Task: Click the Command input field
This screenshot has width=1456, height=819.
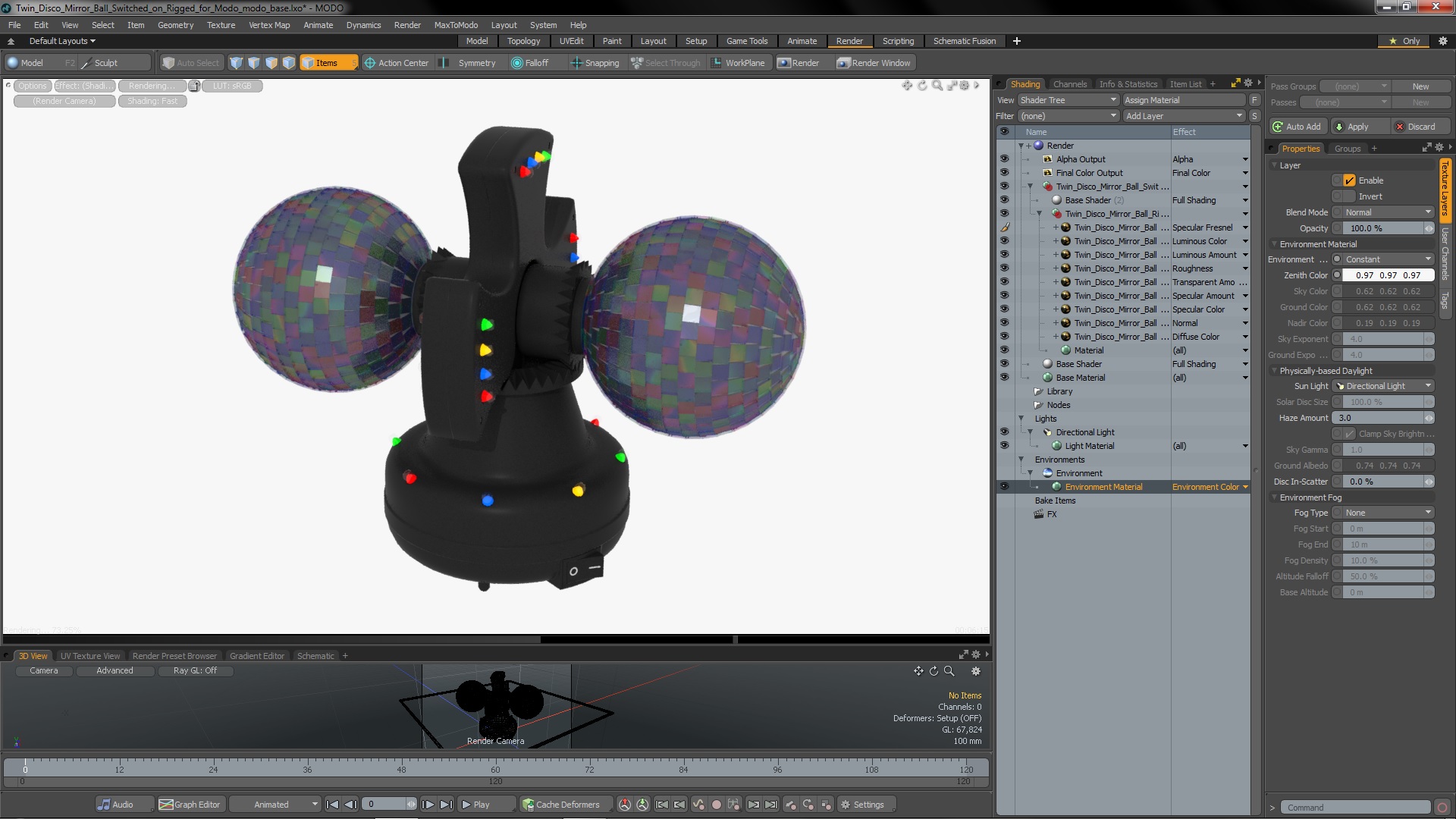Action: [1355, 808]
